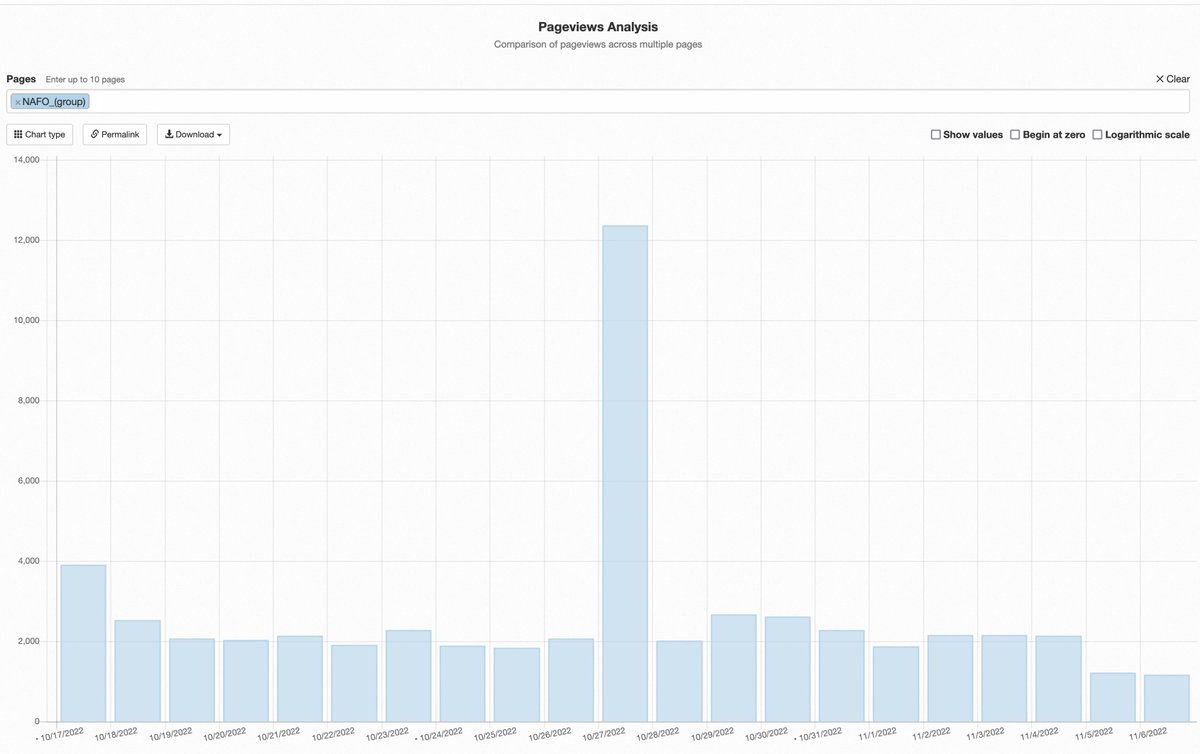Screen dimensions: 1200x754
Task: Toggle the Logarithmic scale checkbox
Action: [1098, 134]
